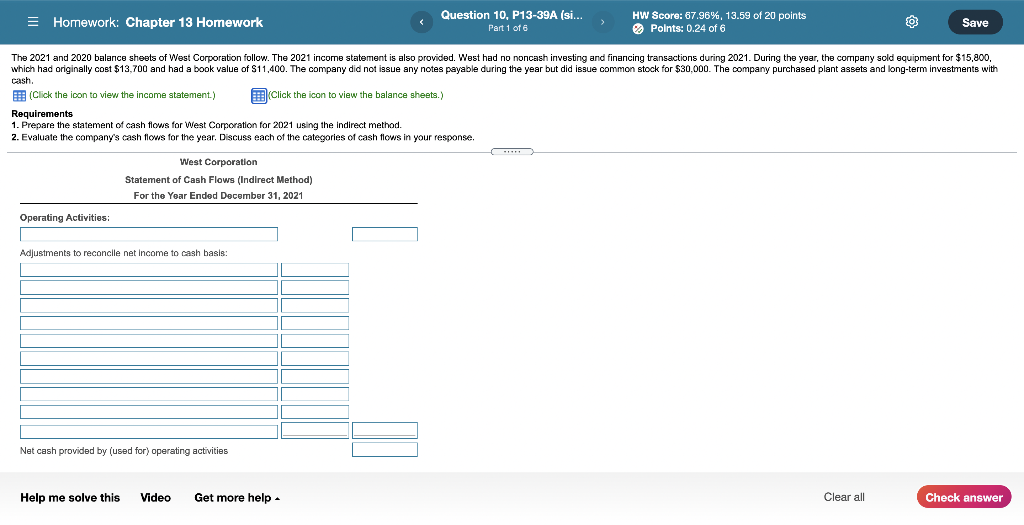Open the view balance sheets link
1024x525 pixels.
coord(355,95)
